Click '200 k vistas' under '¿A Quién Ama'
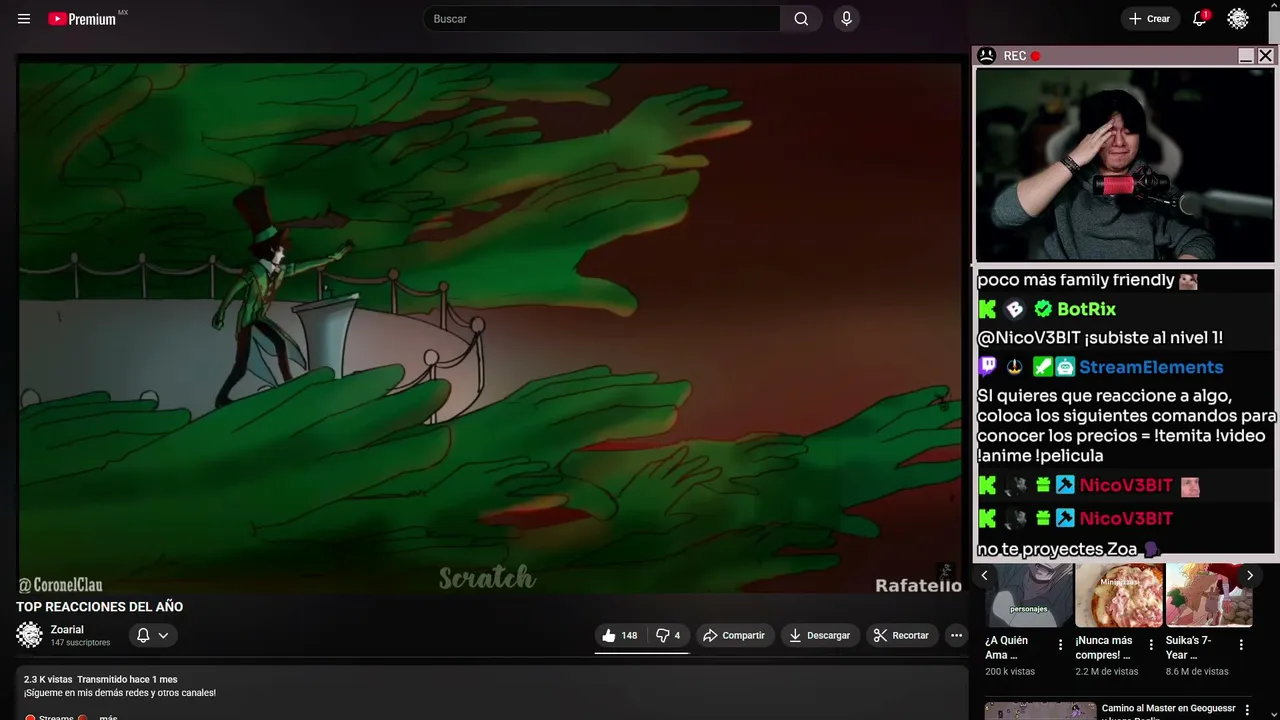Image resolution: width=1280 pixels, height=720 pixels. (x=1010, y=672)
